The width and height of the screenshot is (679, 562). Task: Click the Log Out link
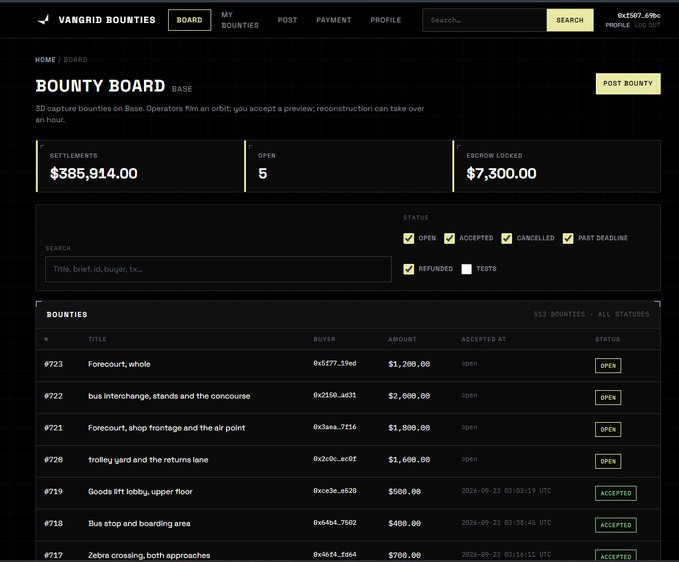click(647, 25)
